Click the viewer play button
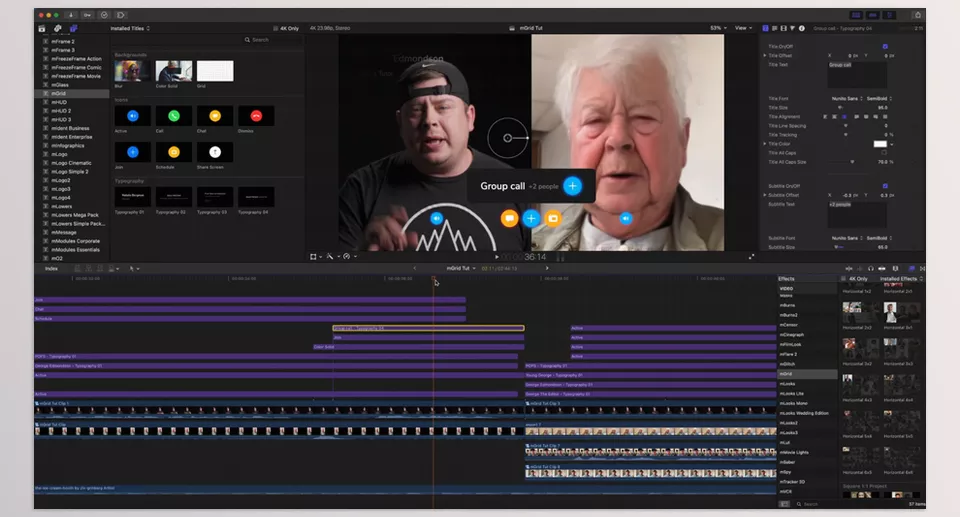Viewport: 960px width, 517px height. (497, 257)
